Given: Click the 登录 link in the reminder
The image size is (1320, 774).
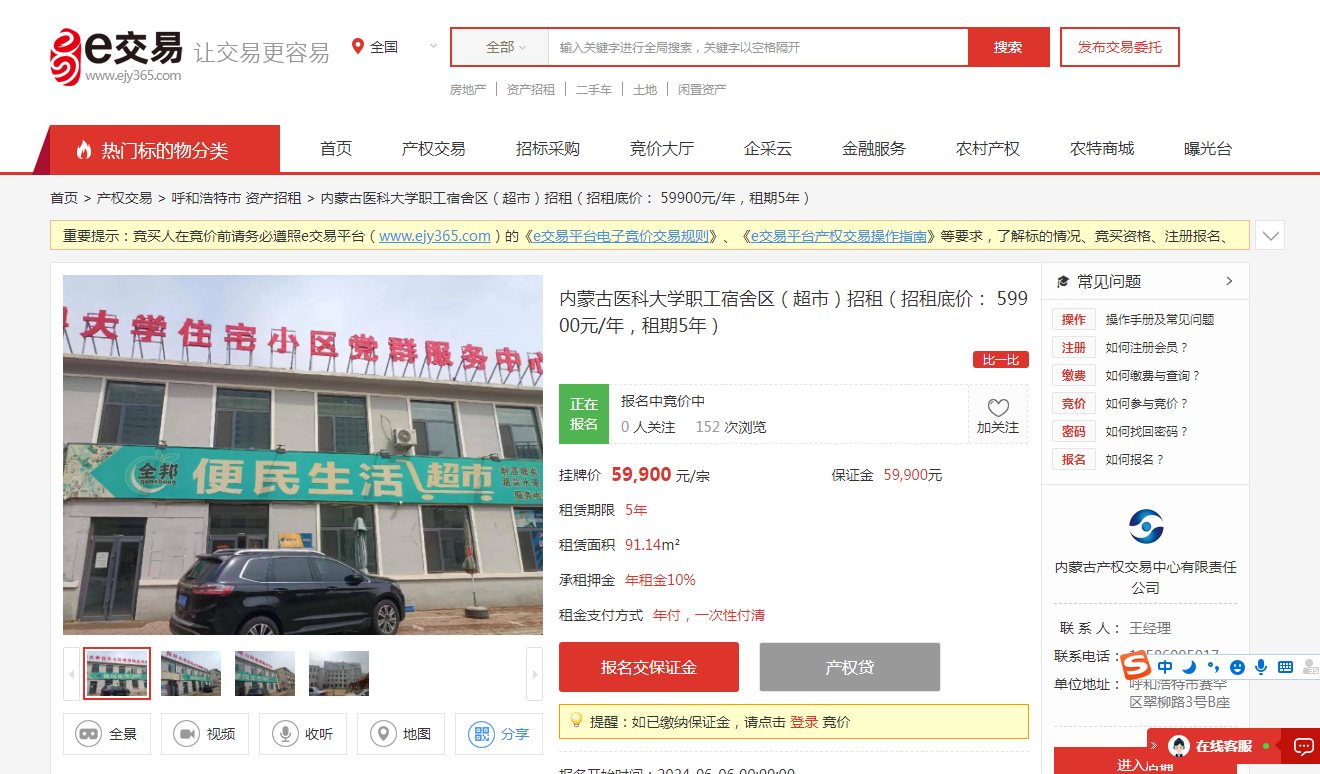Looking at the screenshot, I should [804, 722].
